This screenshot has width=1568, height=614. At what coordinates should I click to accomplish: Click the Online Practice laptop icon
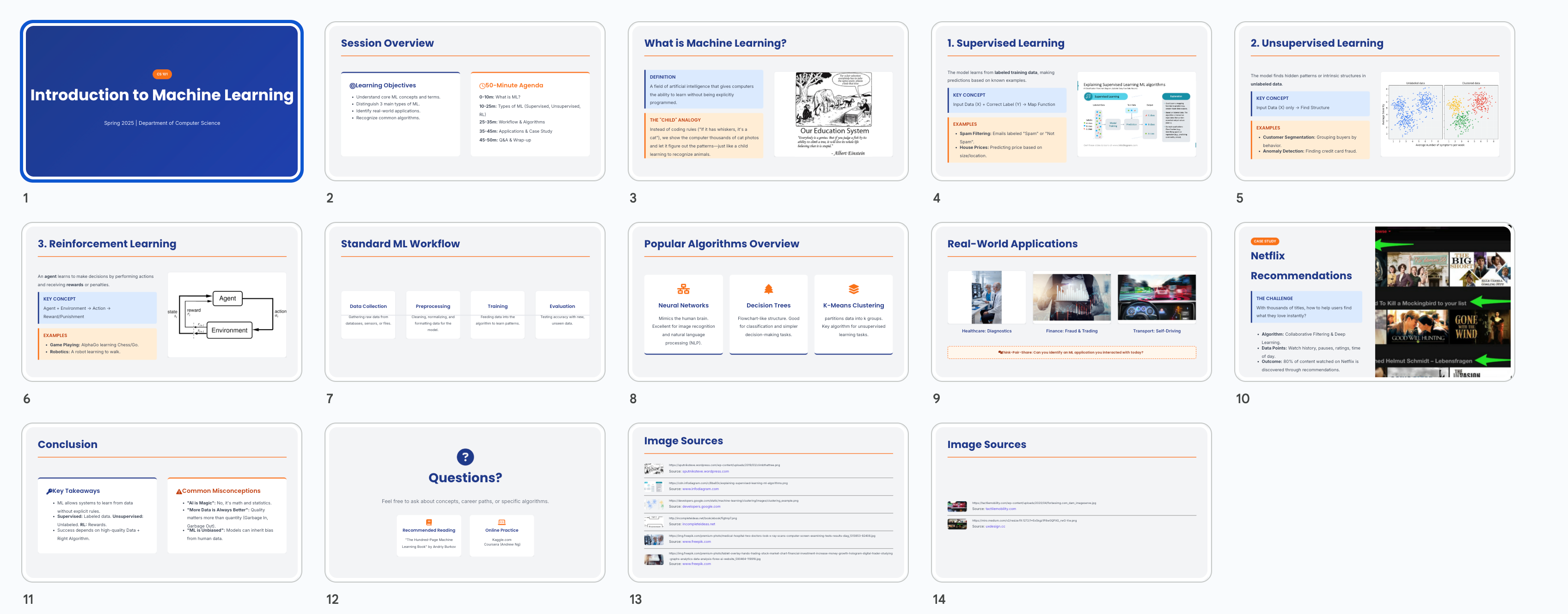tap(502, 522)
